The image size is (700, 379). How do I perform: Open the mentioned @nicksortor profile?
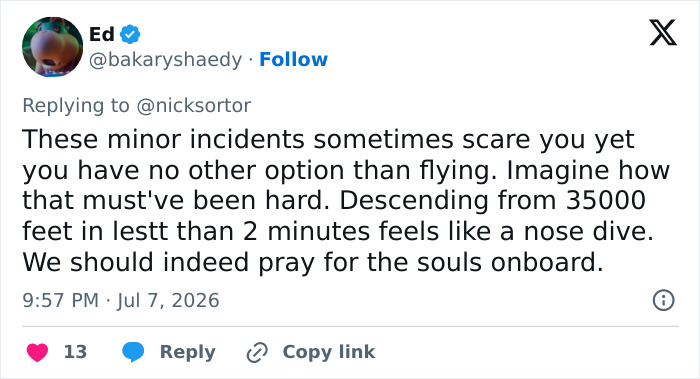(x=193, y=106)
